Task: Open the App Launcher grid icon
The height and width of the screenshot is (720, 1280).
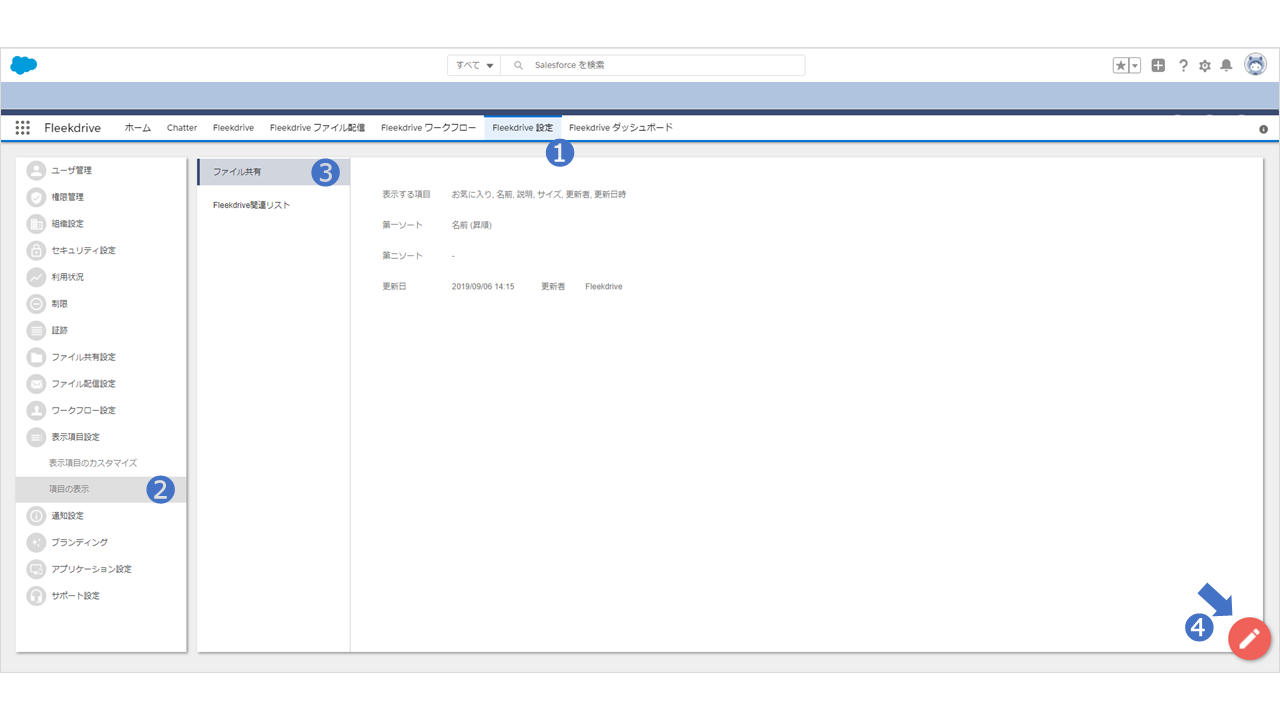Action: coord(23,128)
